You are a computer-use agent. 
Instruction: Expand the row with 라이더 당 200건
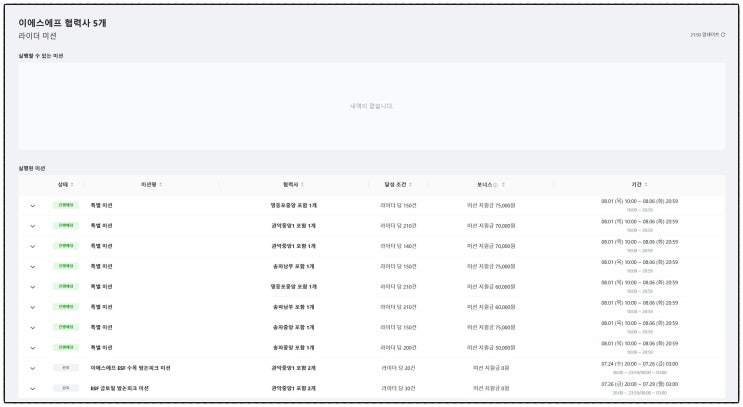[33, 348]
